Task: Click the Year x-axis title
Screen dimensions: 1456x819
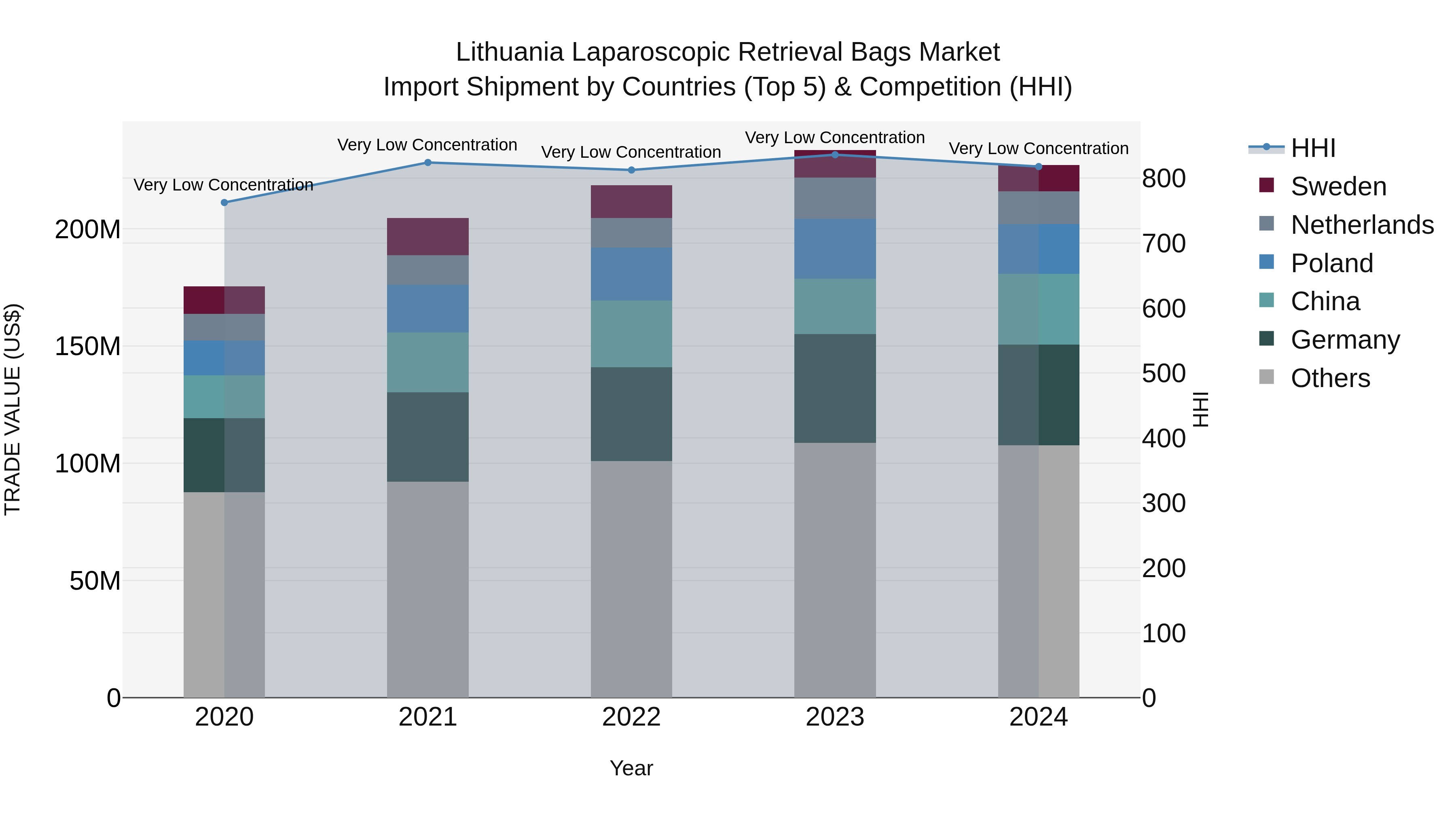Action: 631,769
